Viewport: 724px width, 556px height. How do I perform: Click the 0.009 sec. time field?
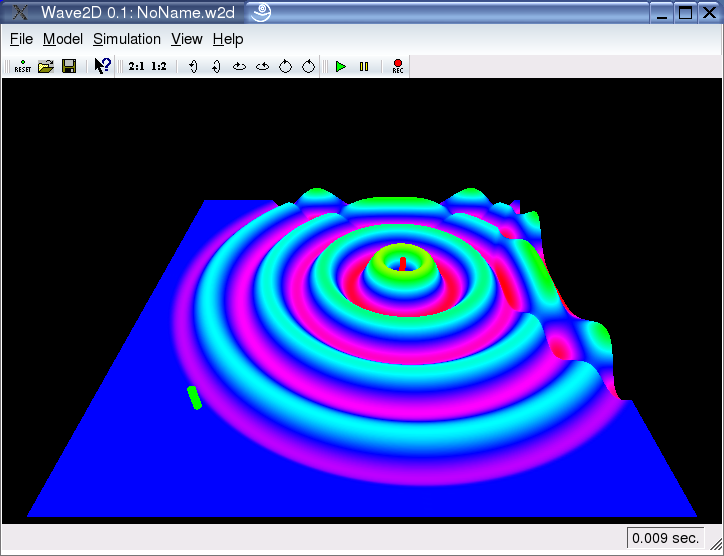(665, 538)
